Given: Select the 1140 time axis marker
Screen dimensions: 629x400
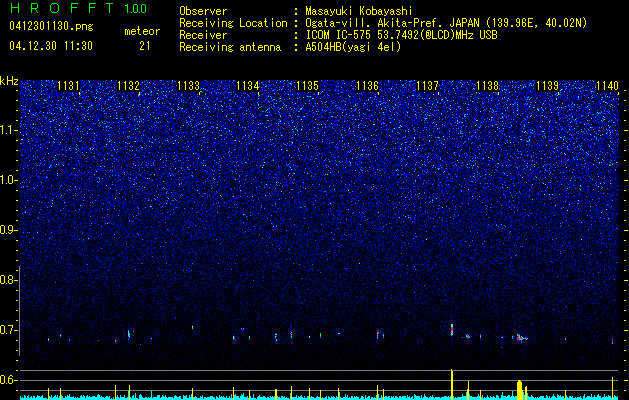Looking at the screenshot, I should [x=607, y=86].
